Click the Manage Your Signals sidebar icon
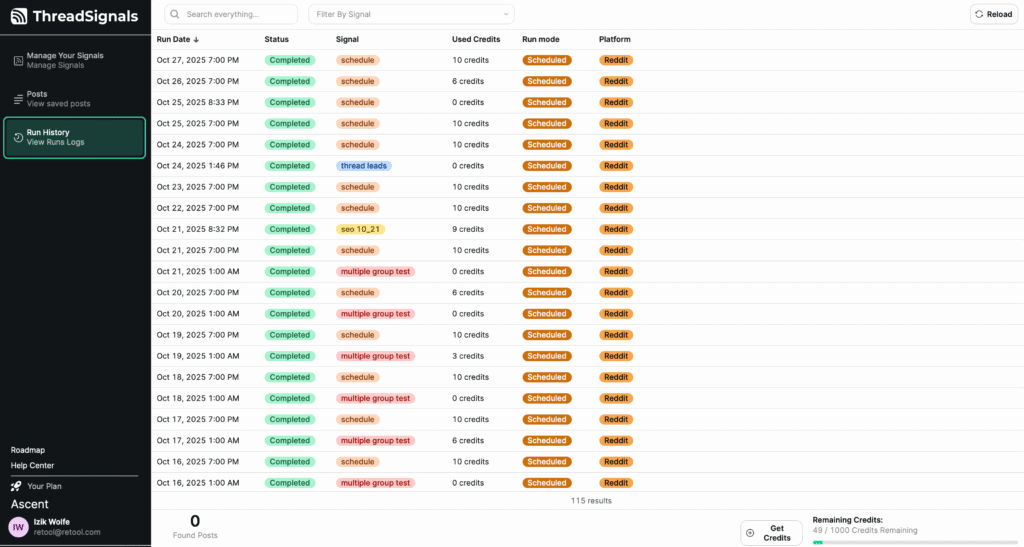Viewport: 1024px width, 547px height. click(x=18, y=61)
